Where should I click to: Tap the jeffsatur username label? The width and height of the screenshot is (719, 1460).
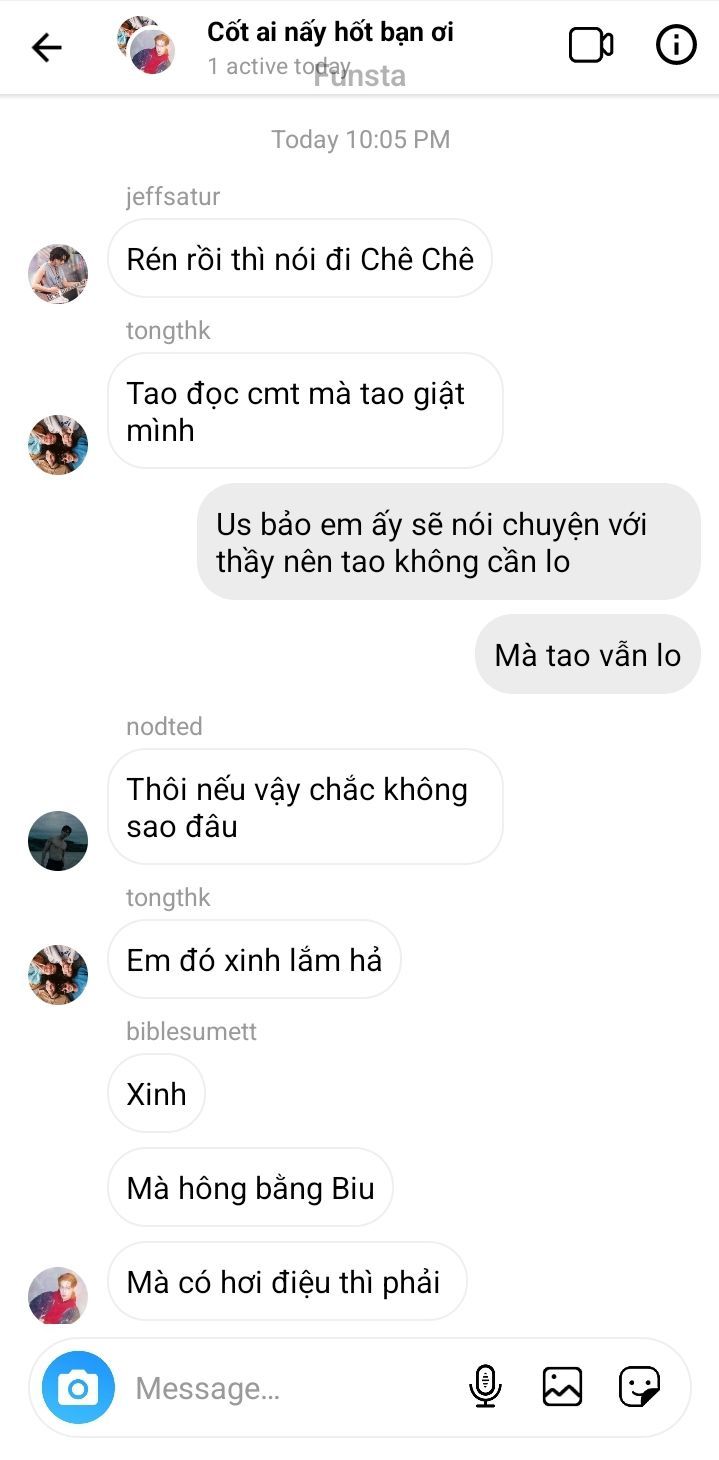tap(173, 197)
